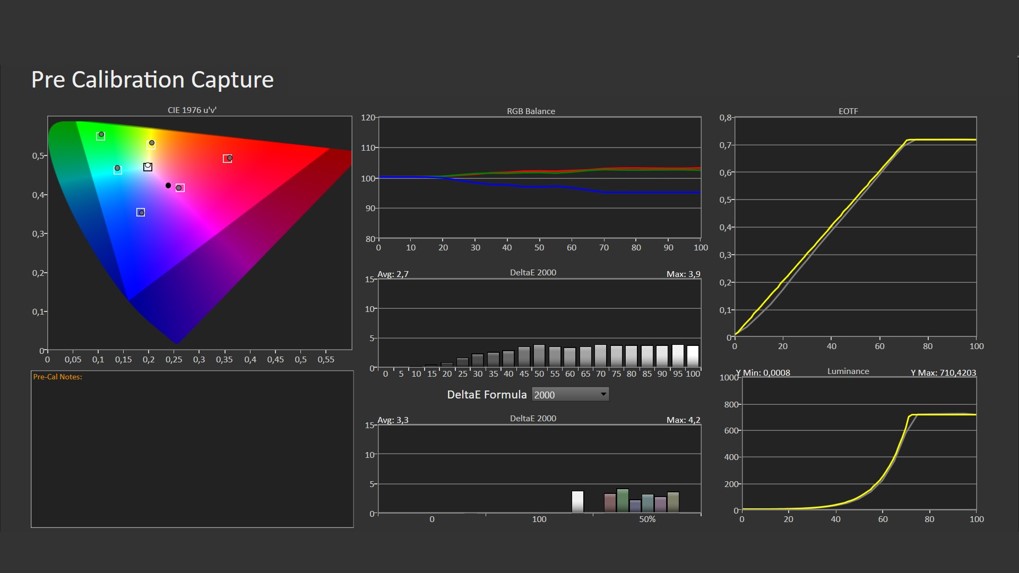Click the blue primary target marker on CIE diagram
Screen dimensions: 1019x574
pyautogui.click(x=141, y=212)
